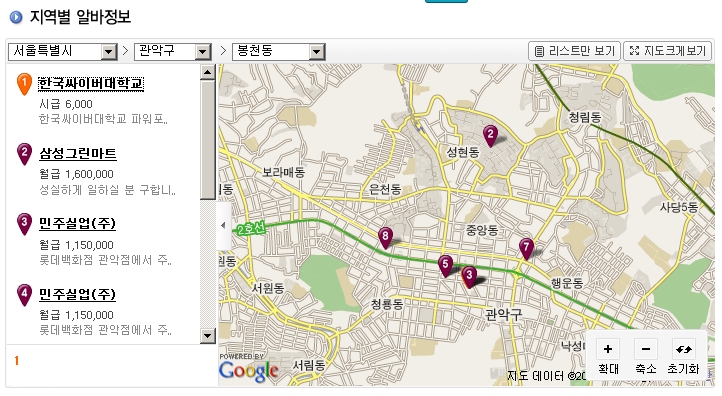Click the 지도 데이터 copyright text

click(547, 376)
